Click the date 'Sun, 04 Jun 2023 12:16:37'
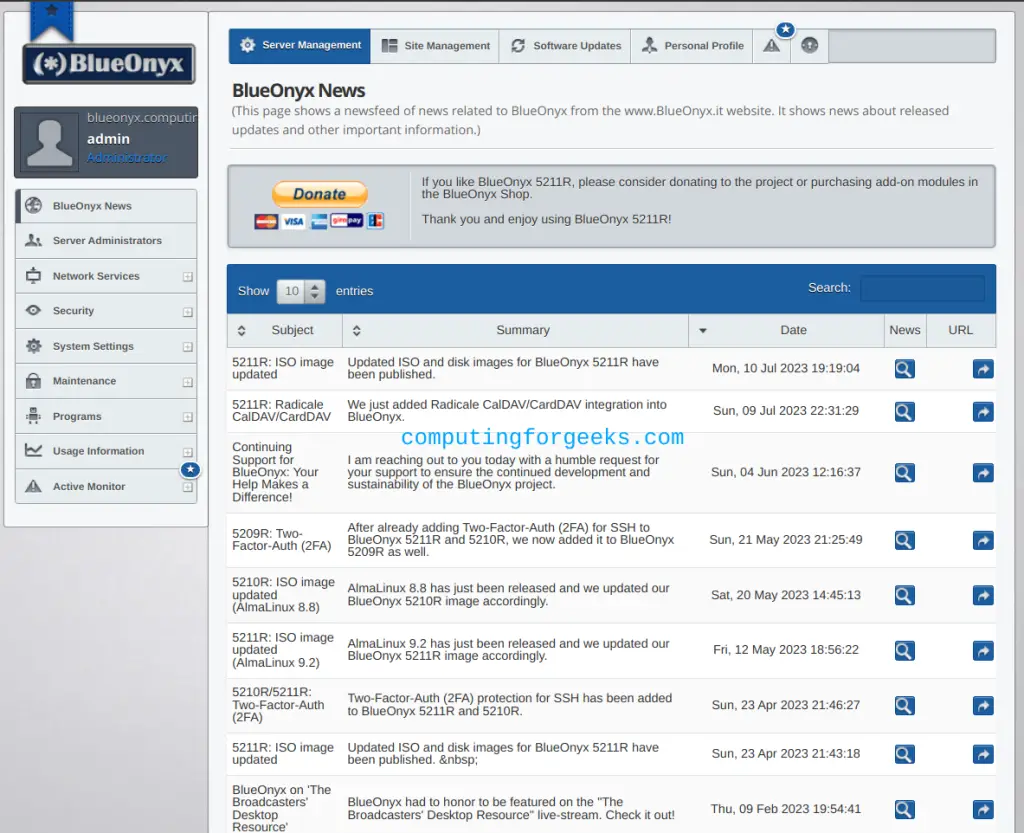The width and height of the screenshot is (1024, 833). point(786,472)
